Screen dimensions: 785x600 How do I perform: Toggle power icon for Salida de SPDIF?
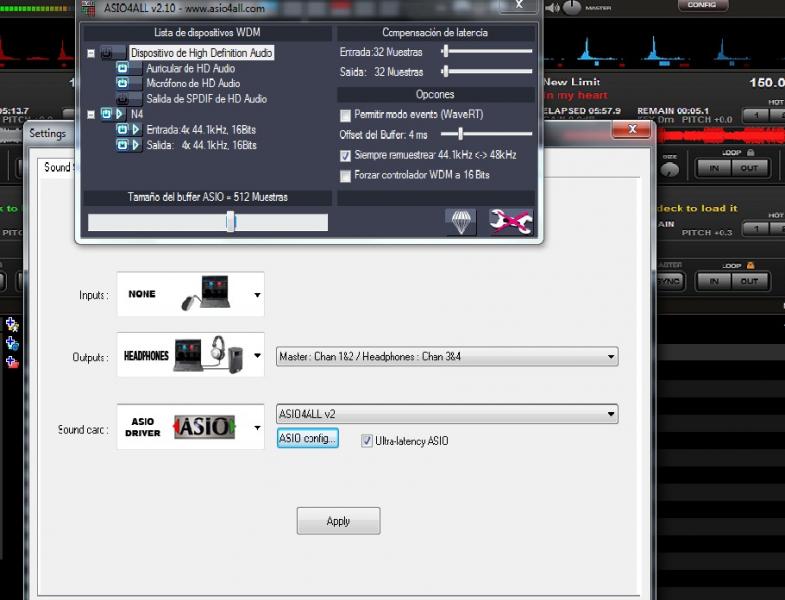pyautogui.click(x=123, y=99)
